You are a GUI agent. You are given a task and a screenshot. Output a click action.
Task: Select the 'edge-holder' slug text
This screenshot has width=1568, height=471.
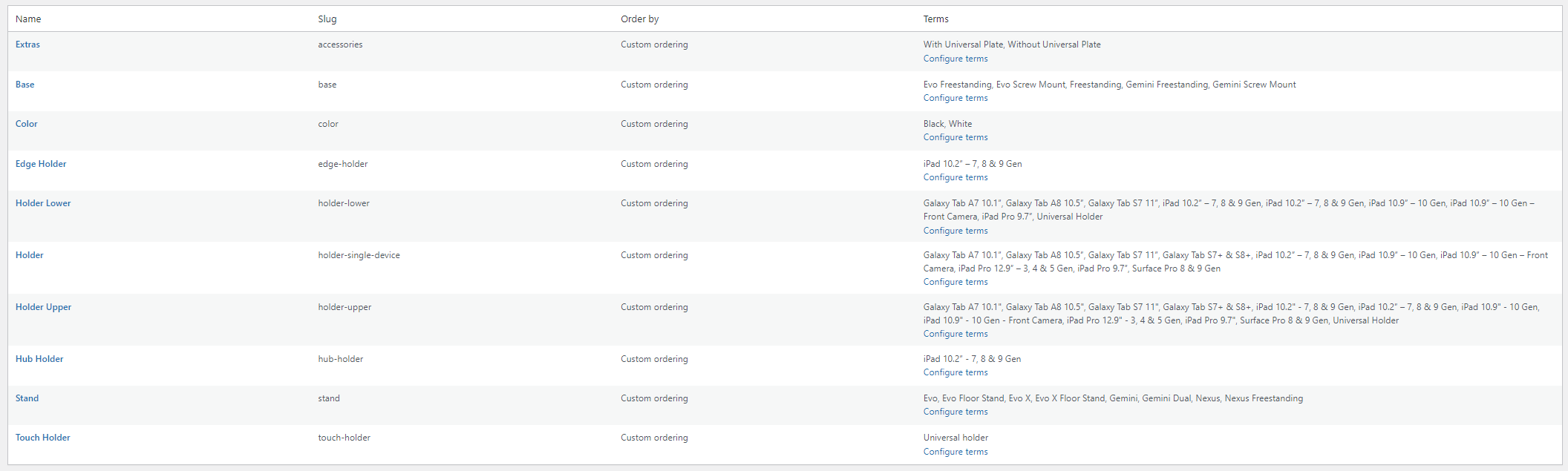point(343,164)
